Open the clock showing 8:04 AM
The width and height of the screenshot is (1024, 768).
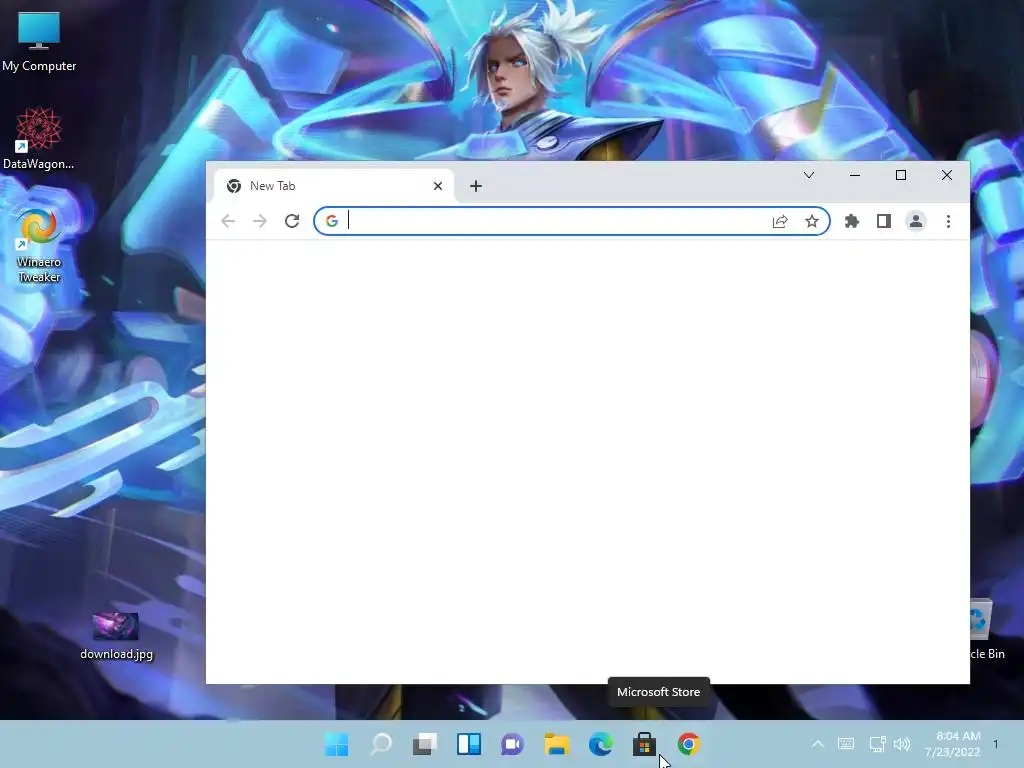coord(952,744)
